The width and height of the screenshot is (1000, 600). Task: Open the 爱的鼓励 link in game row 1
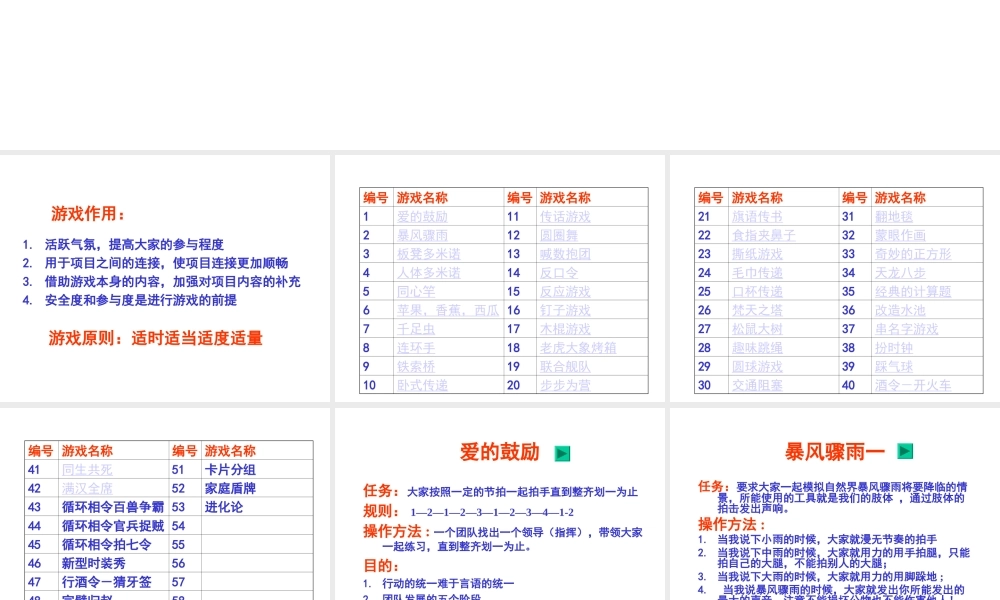point(422,217)
